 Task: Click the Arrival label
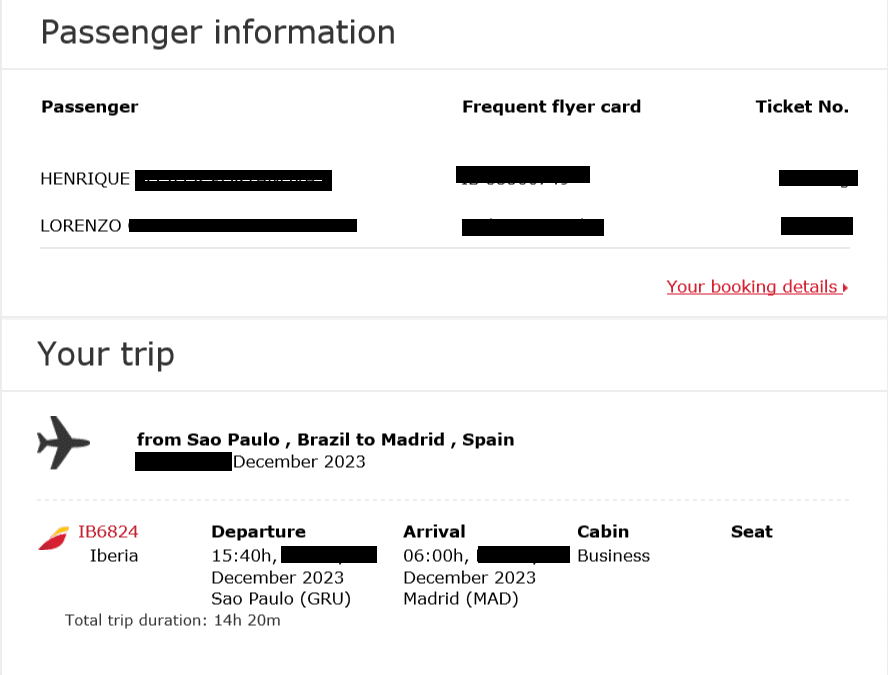tap(434, 532)
